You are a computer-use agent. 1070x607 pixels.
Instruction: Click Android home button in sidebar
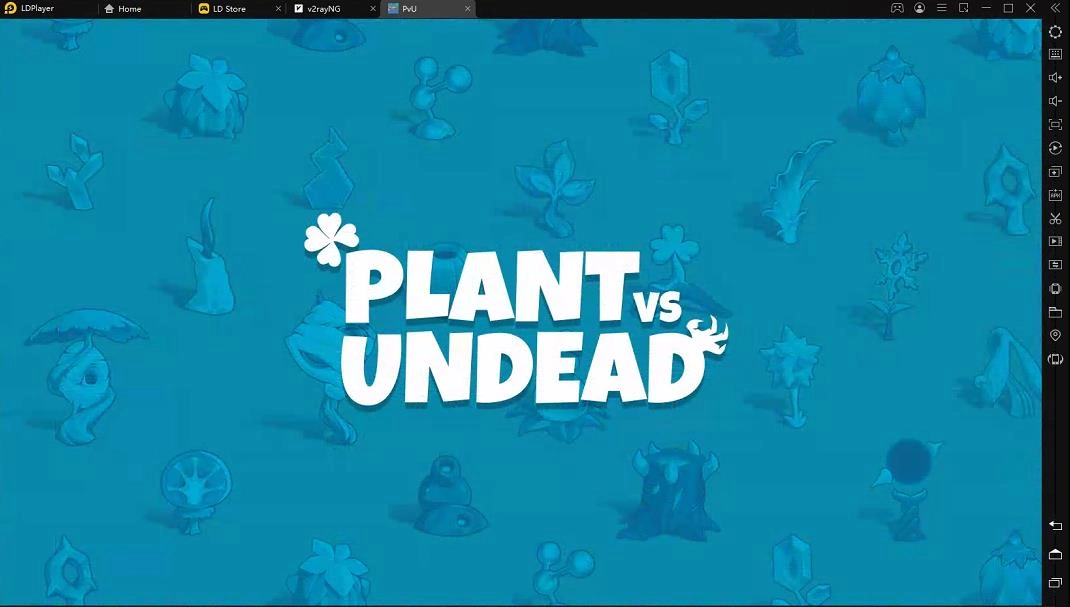[1055, 554]
